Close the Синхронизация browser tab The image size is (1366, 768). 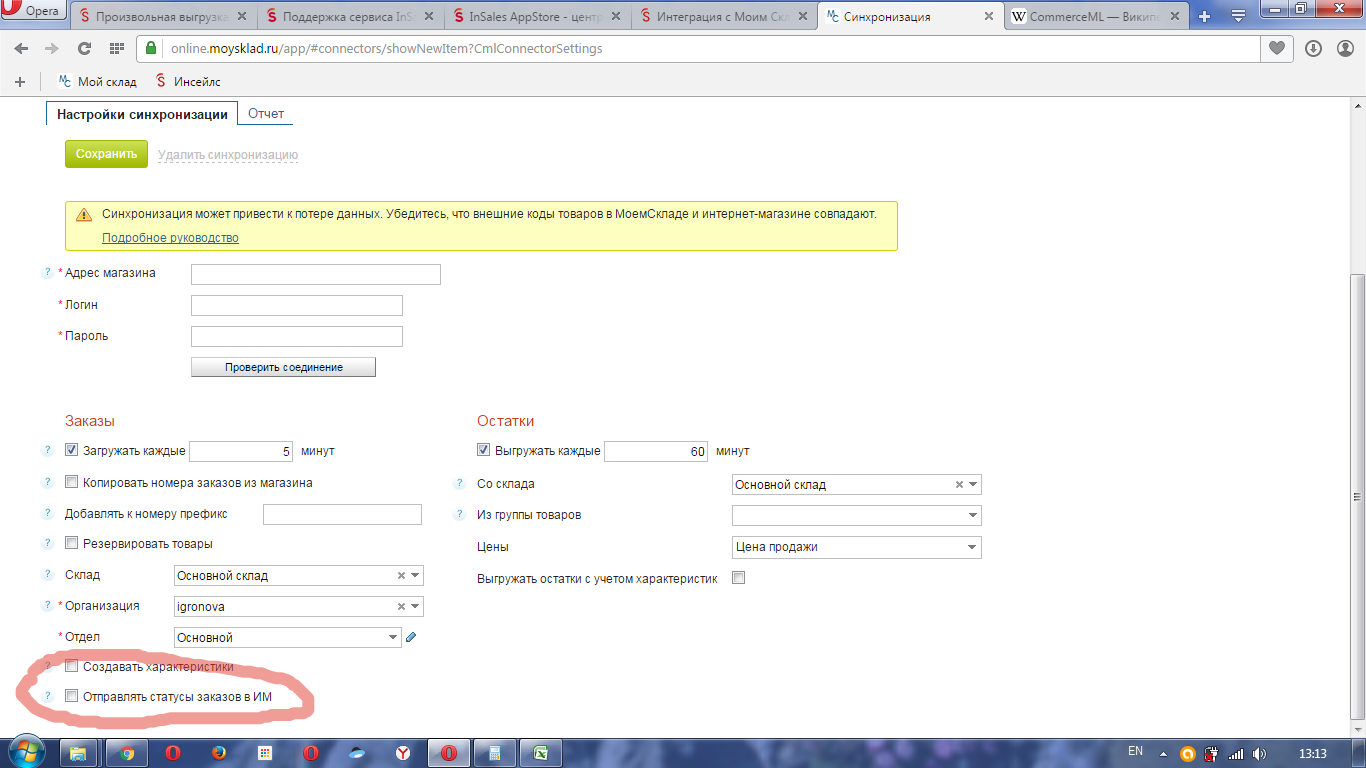[x=990, y=17]
